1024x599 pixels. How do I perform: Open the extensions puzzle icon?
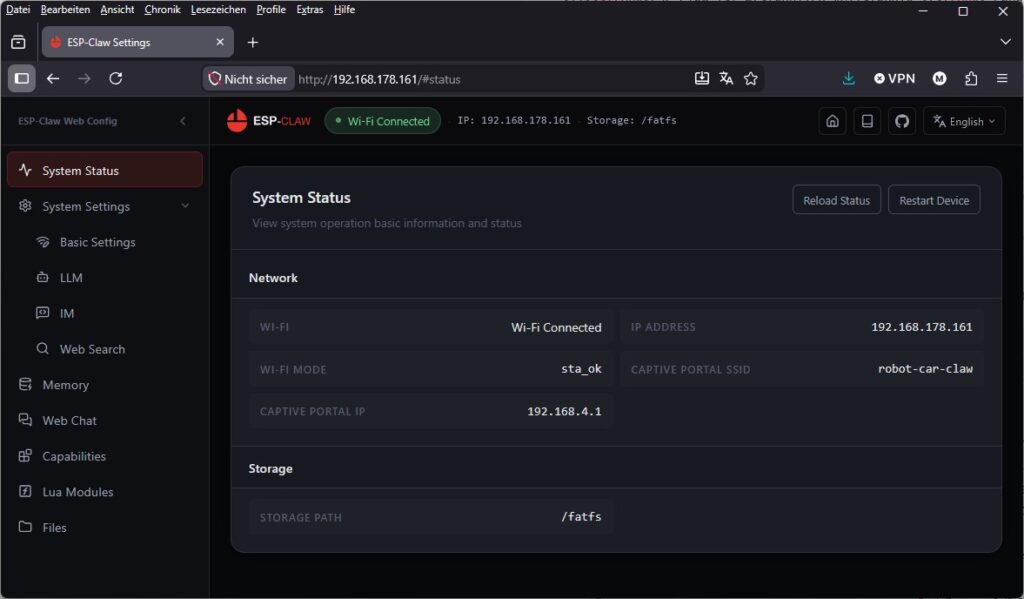point(971,78)
